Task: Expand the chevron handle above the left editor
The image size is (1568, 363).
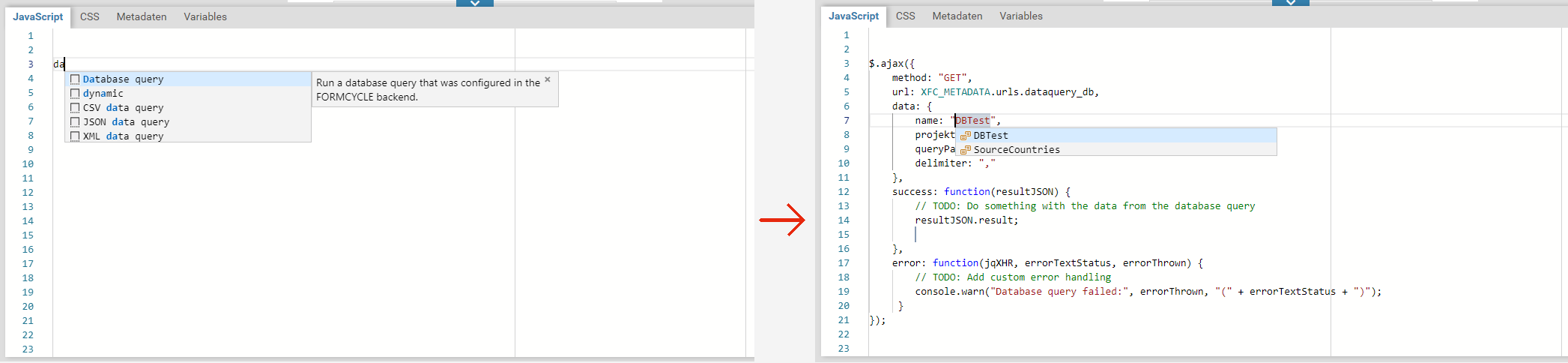Action: click(474, 3)
